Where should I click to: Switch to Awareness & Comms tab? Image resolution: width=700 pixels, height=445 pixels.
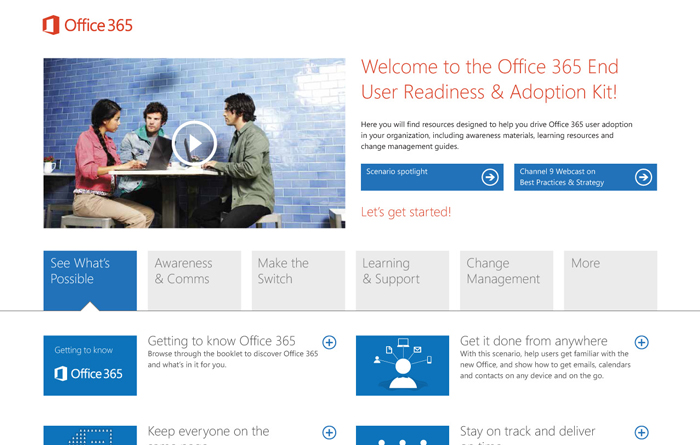pyautogui.click(x=194, y=280)
